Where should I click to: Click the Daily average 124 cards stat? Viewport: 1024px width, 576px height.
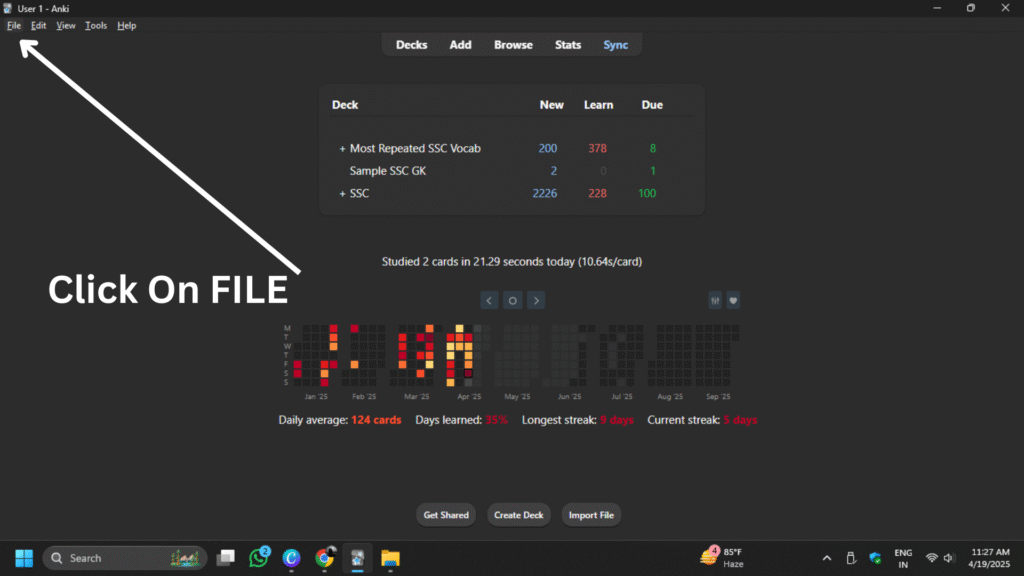pyautogui.click(x=340, y=420)
